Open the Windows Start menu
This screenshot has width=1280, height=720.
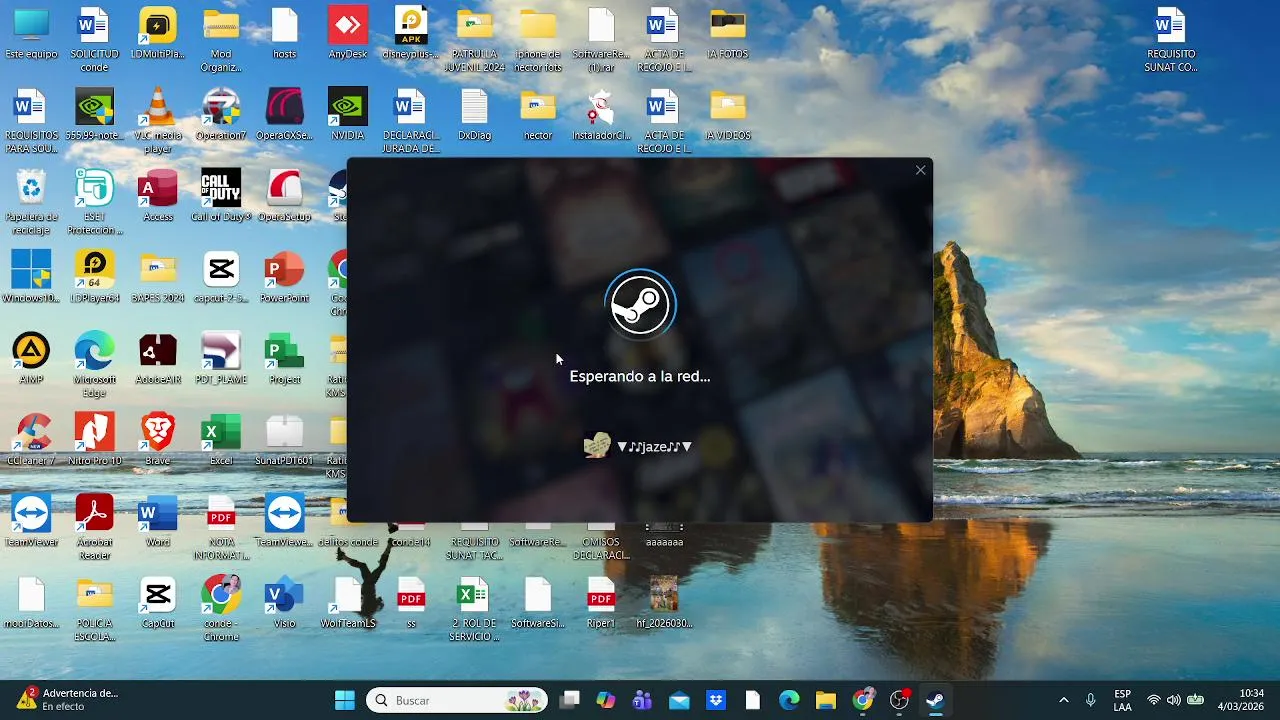[x=345, y=700]
